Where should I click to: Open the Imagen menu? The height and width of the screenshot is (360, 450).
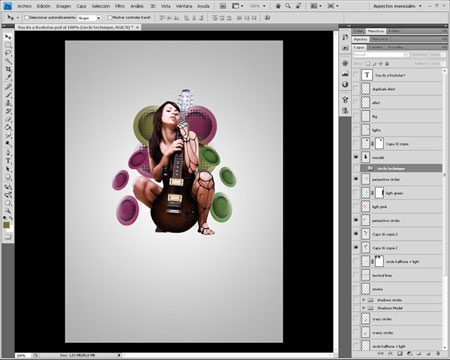click(x=63, y=6)
